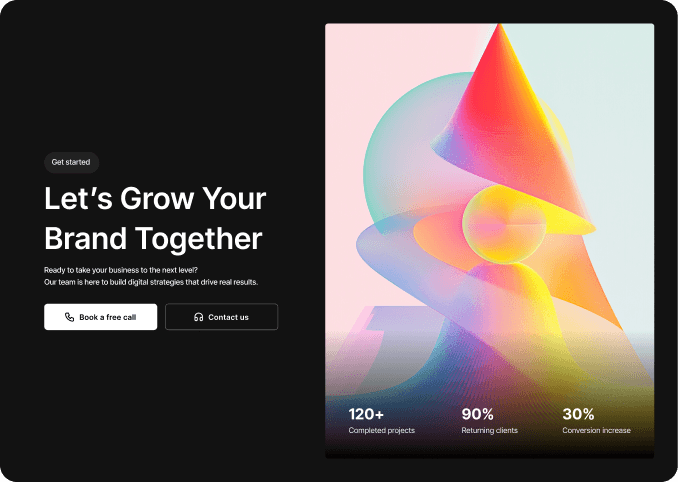This screenshot has height=482, width=678.
Task: Click the "Let's Grow Your" headline line
Action: click(x=155, y=198)
